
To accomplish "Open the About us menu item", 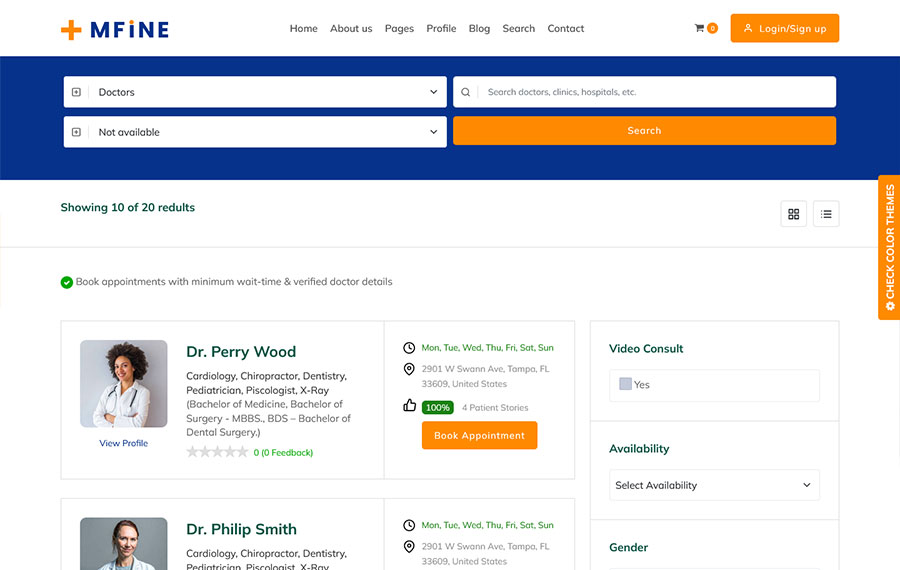I will (x=351, y=29).
